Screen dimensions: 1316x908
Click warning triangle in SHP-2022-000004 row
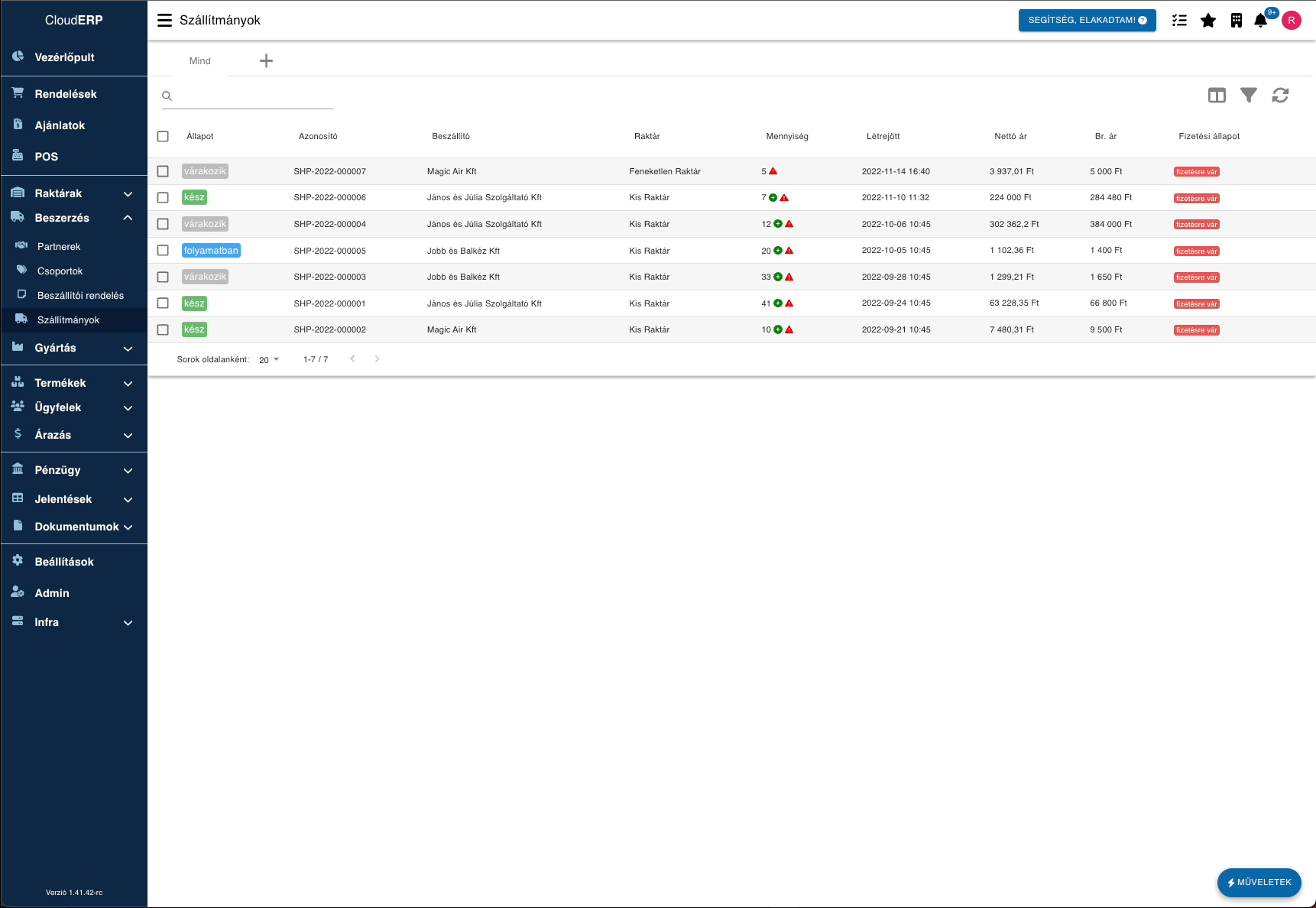(x=789, y=224)
